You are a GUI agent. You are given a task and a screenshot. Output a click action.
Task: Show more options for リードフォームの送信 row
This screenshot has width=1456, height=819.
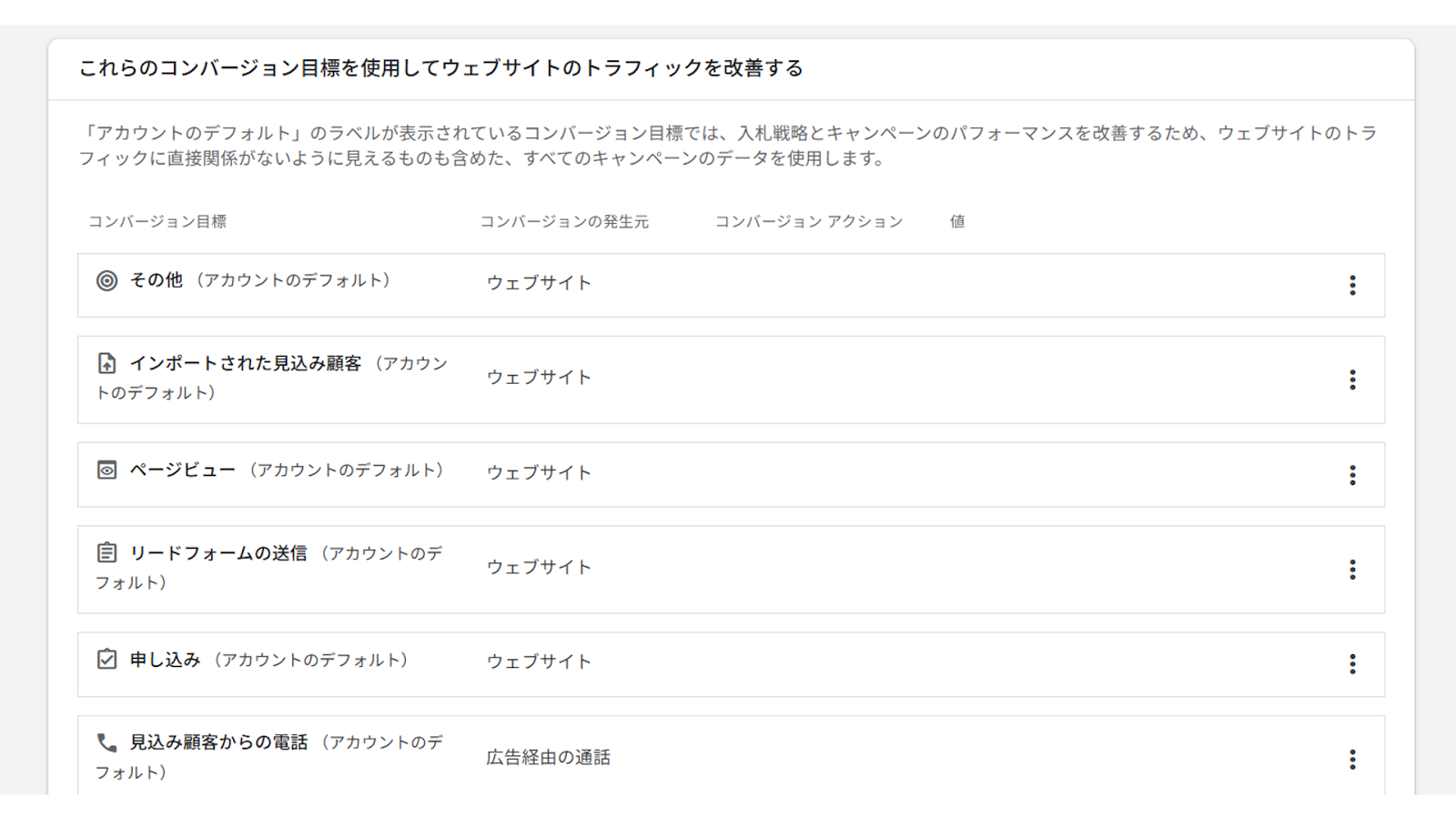(1352, 570)
